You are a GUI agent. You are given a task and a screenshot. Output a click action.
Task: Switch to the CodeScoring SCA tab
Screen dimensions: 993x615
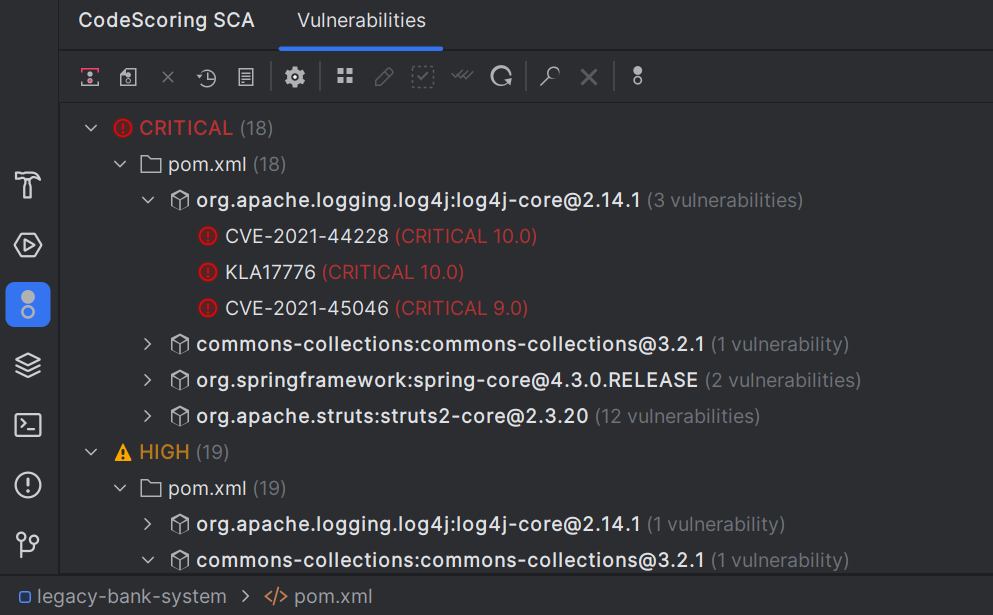(x=167, y=20)
